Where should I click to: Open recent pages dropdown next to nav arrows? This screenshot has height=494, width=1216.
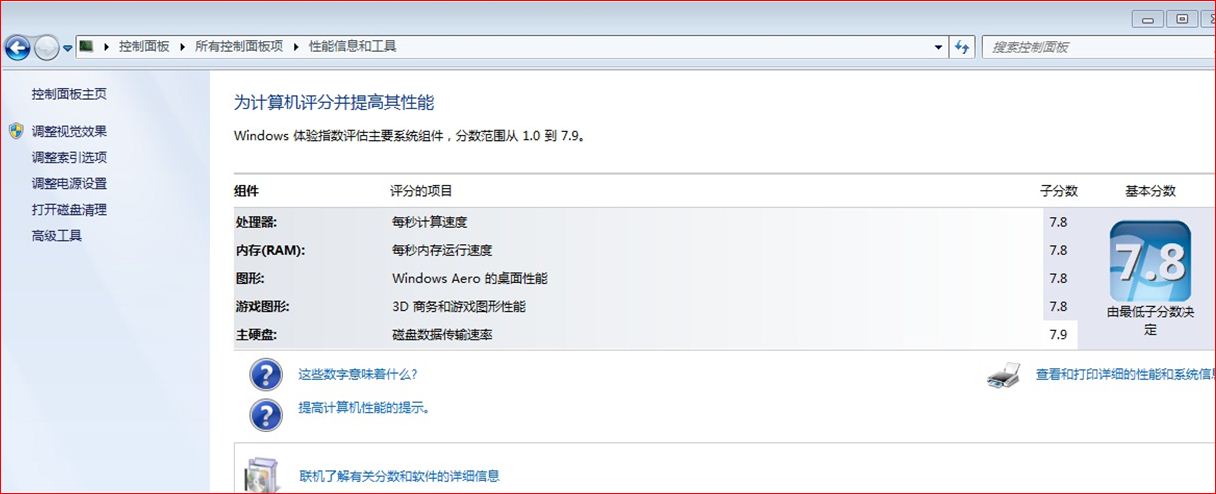67,48
